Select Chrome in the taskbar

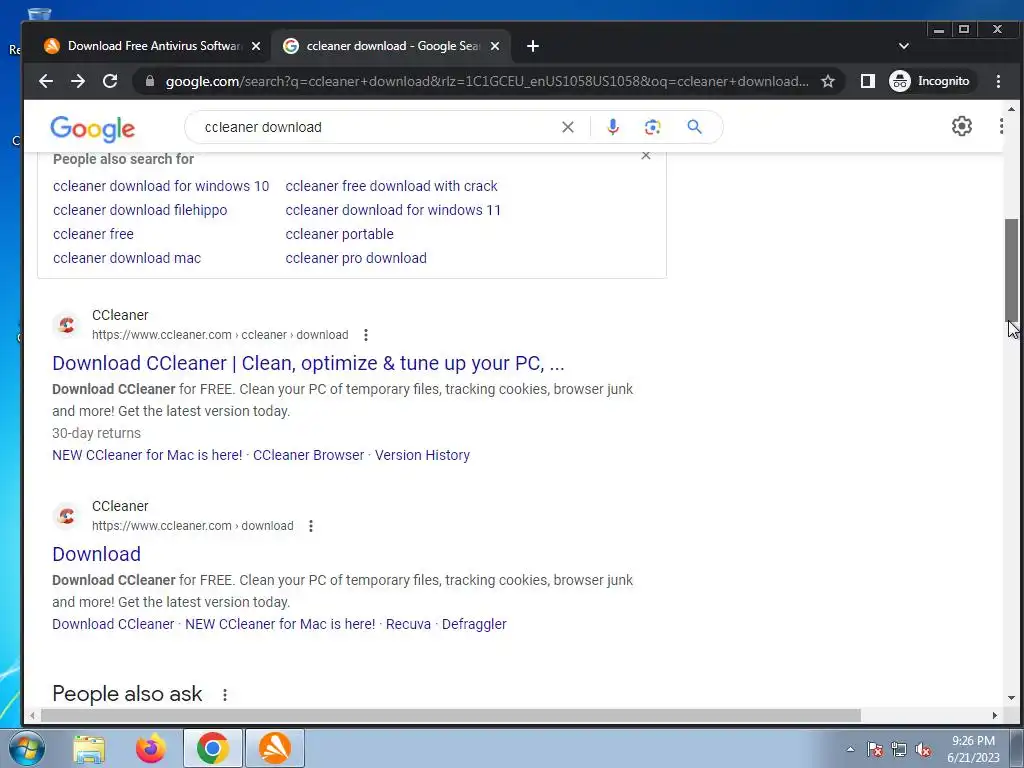(x=212, y=748)
